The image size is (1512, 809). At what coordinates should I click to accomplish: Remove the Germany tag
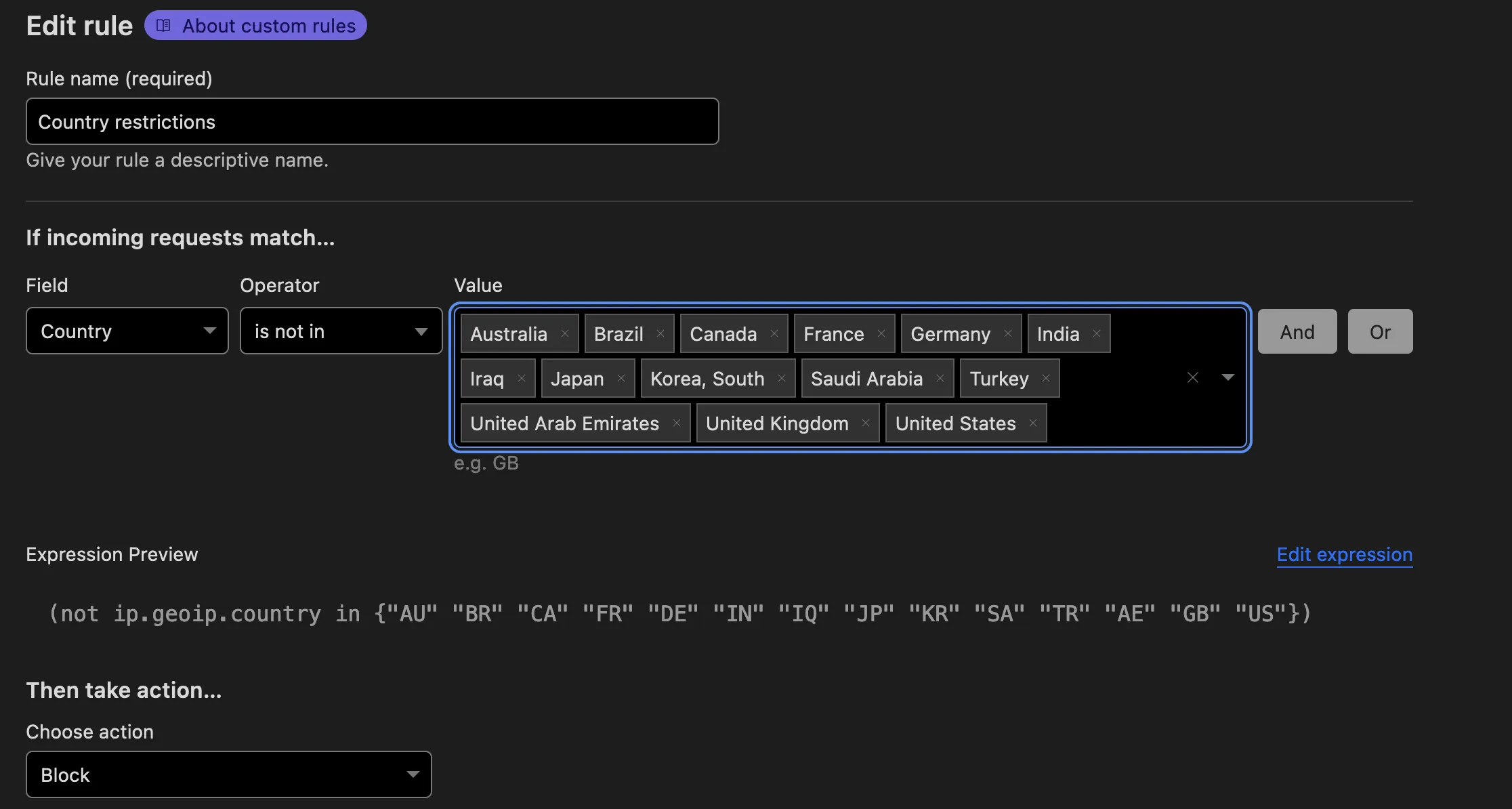point(1008,333)
